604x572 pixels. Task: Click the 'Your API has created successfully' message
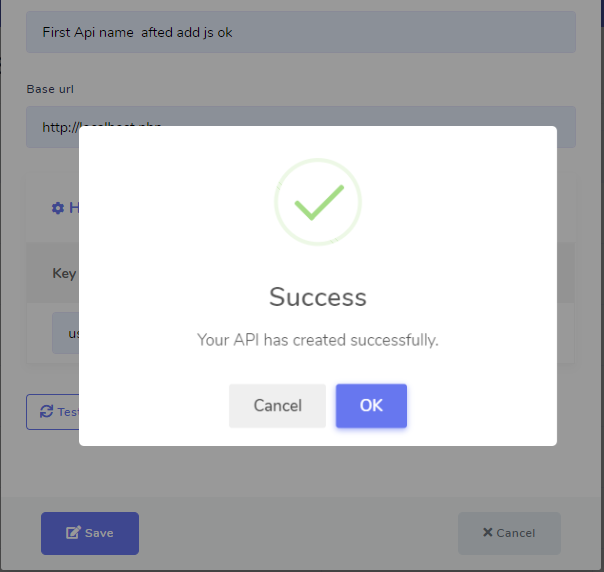[318, 340]
